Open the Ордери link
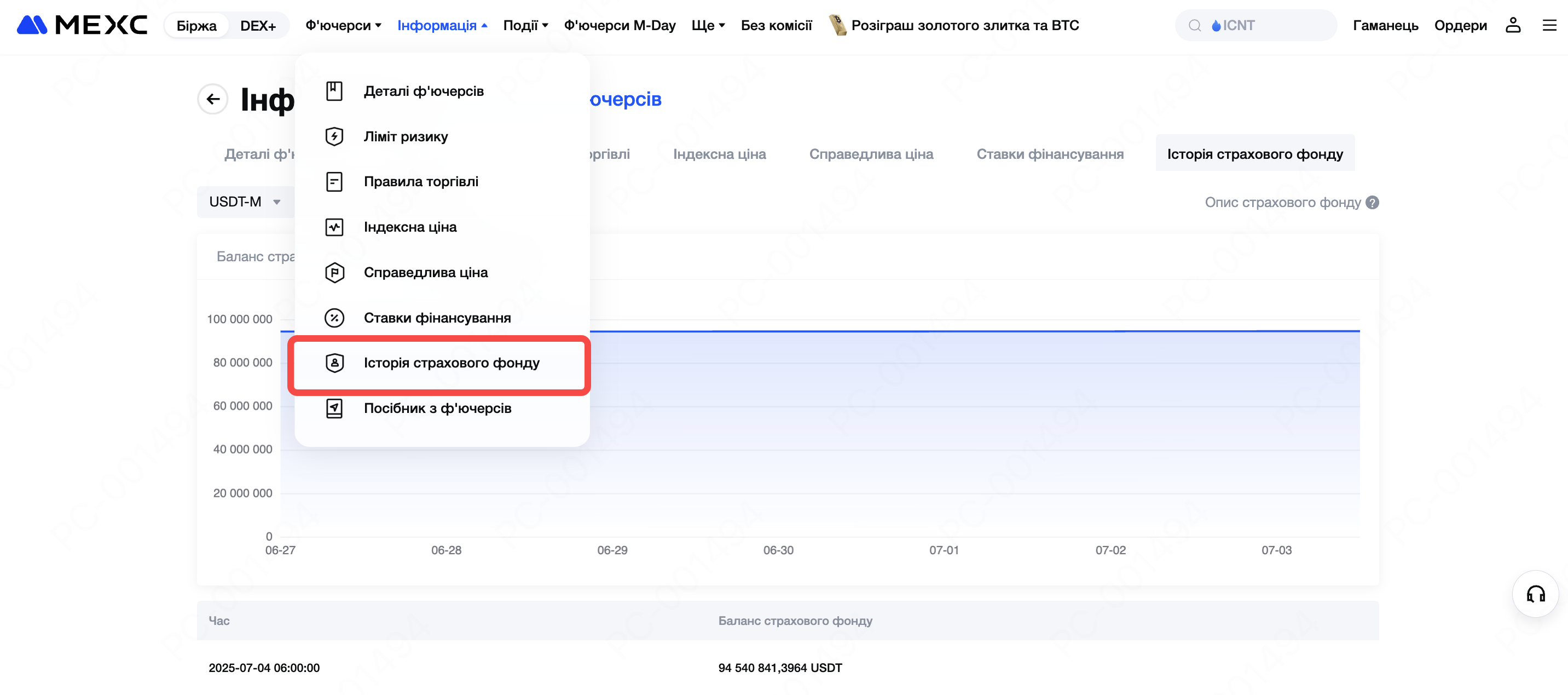1568x695 pixels. [1460, 25]
